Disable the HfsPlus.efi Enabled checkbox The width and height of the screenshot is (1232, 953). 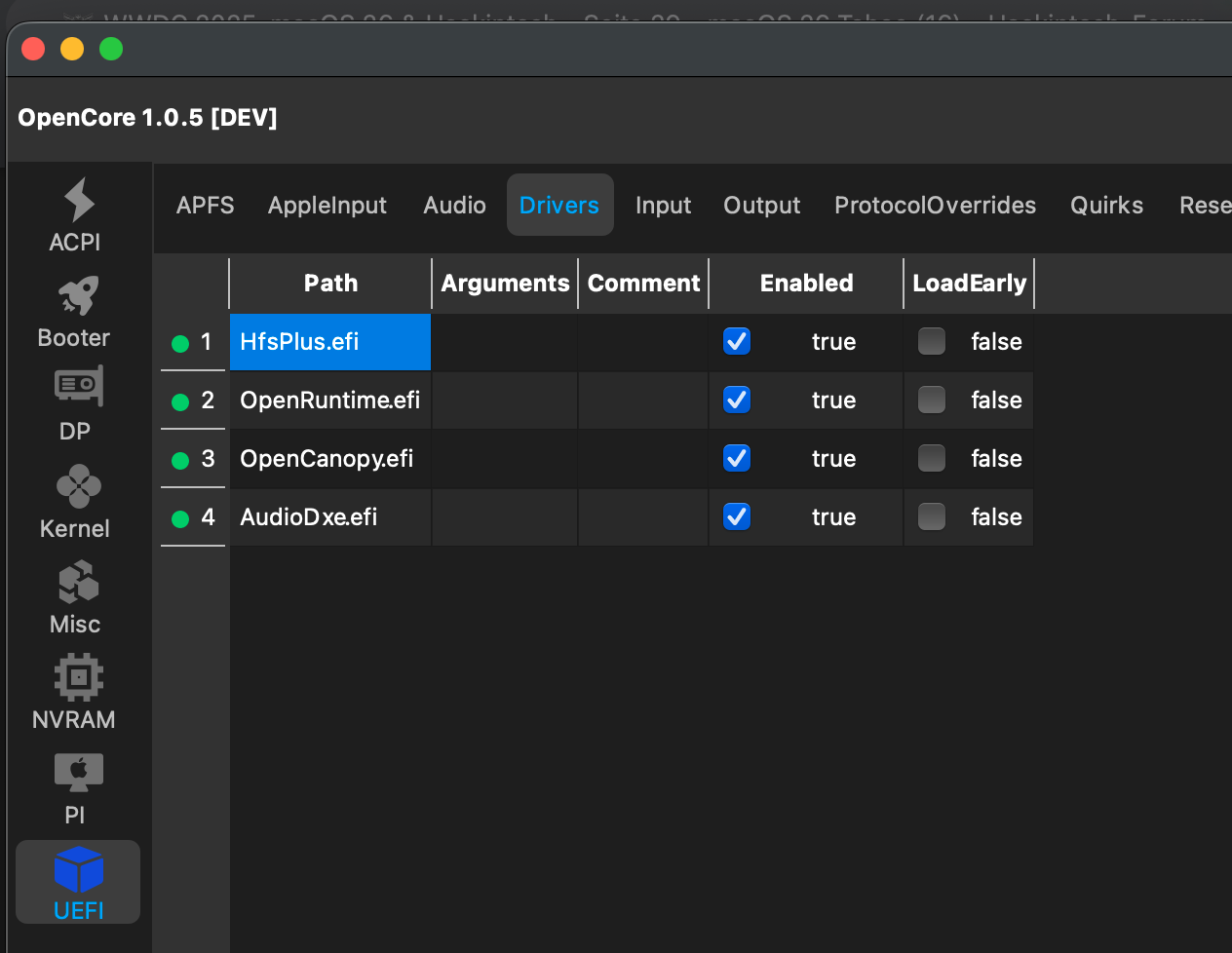point(737,341)
